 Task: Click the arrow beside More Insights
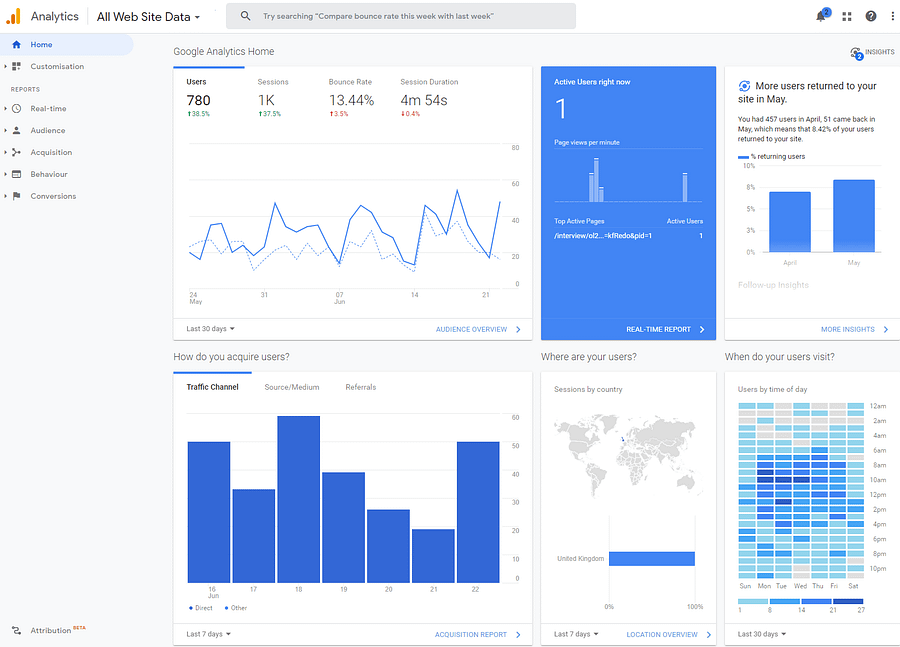click(x=886, y=330)
